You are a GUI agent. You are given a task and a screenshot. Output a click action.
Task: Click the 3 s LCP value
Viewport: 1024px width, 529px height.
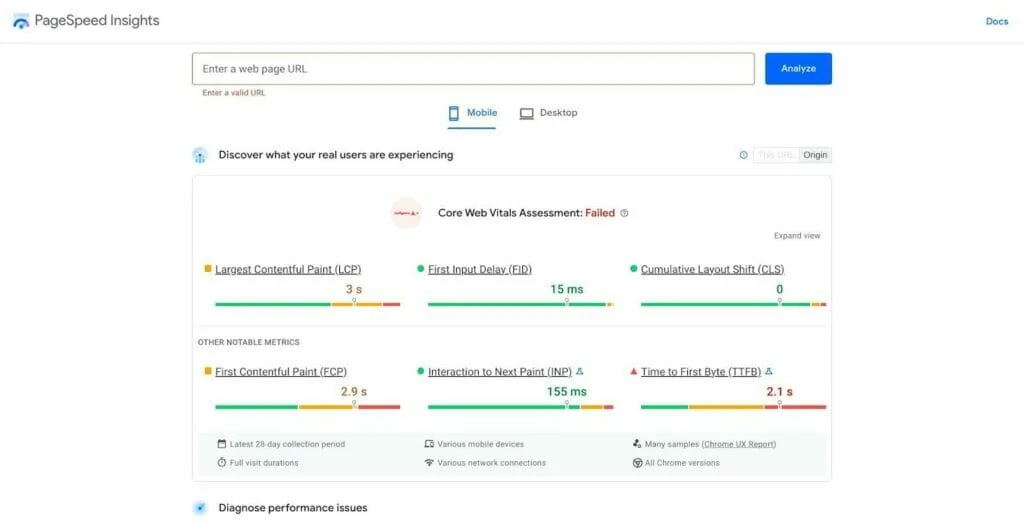pyautogui.click(x=354, y=289)
